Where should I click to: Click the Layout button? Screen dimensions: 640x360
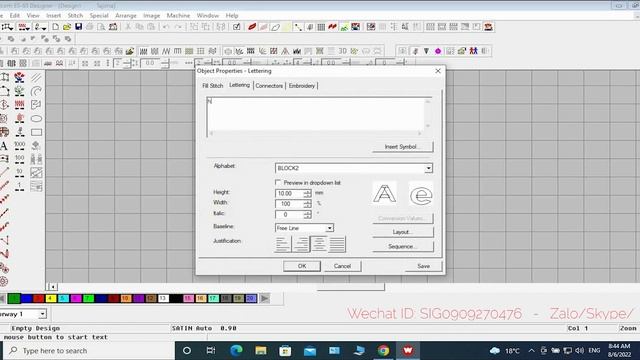402,232
